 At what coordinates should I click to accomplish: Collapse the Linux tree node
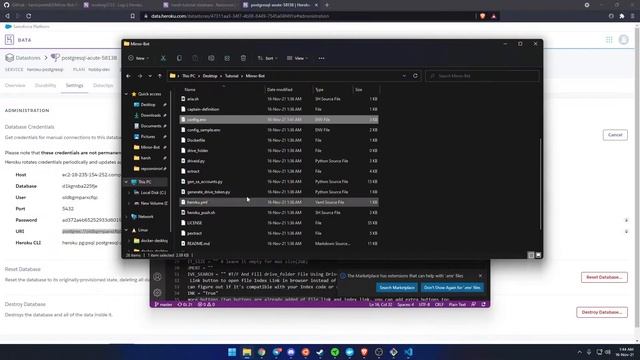click(x=126, y=230)
